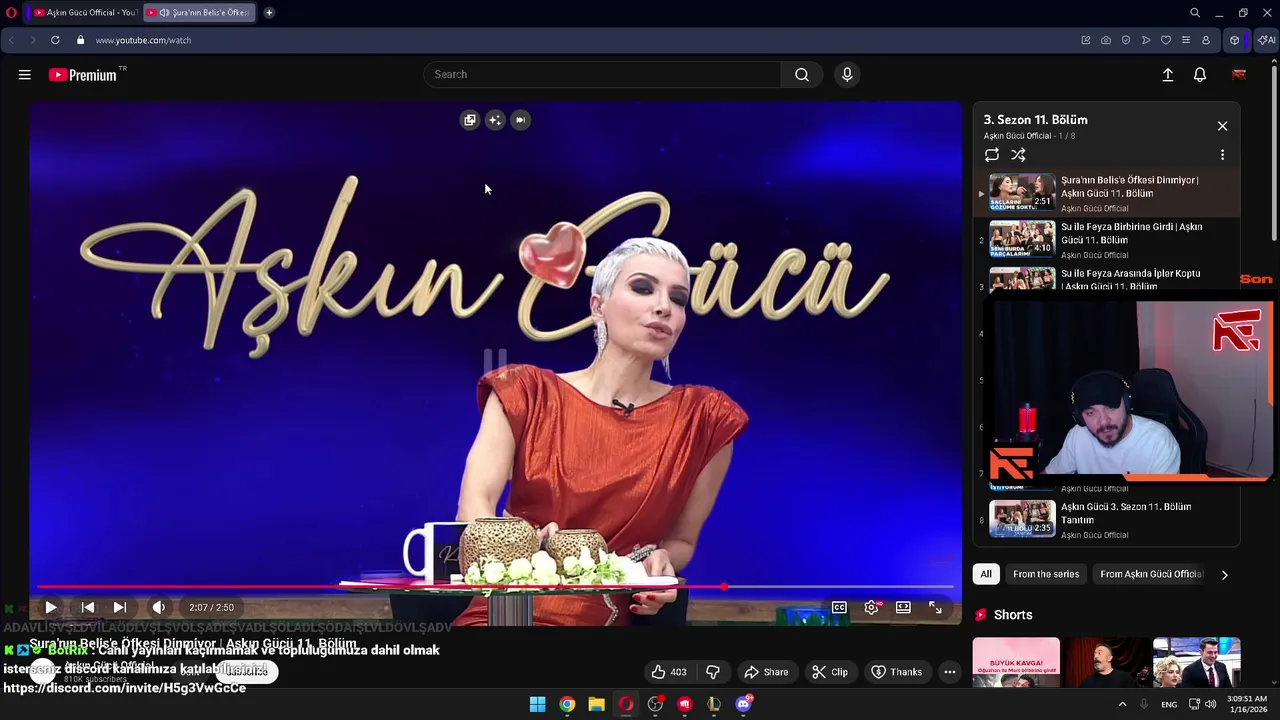Toggle closed captions CC button

tap(839, 607)
